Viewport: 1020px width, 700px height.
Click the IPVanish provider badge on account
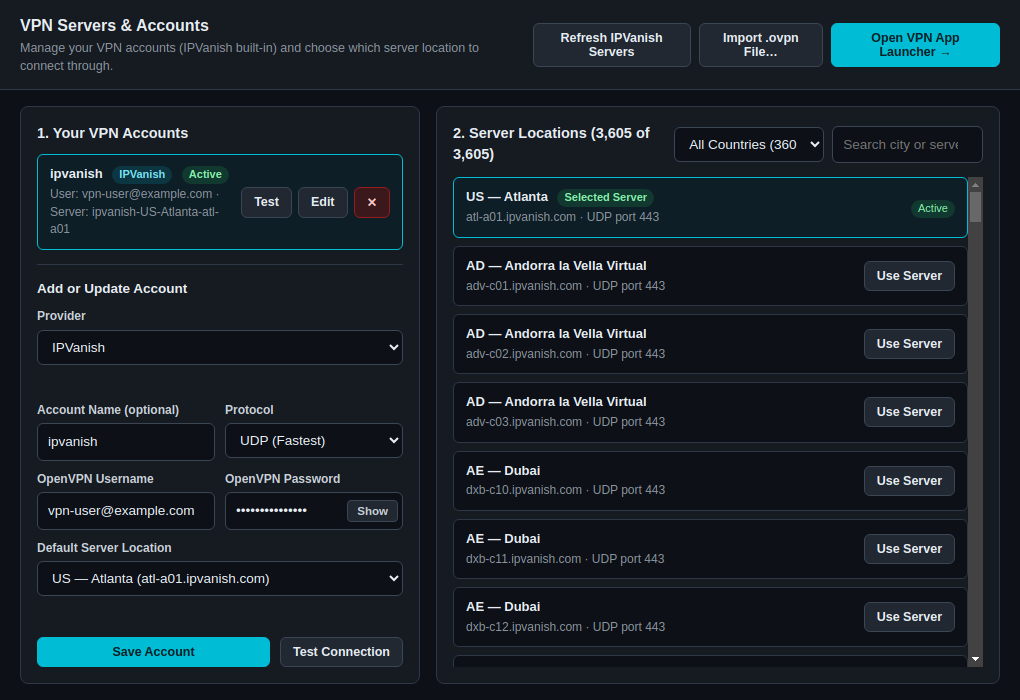click(x=142, y=174)
